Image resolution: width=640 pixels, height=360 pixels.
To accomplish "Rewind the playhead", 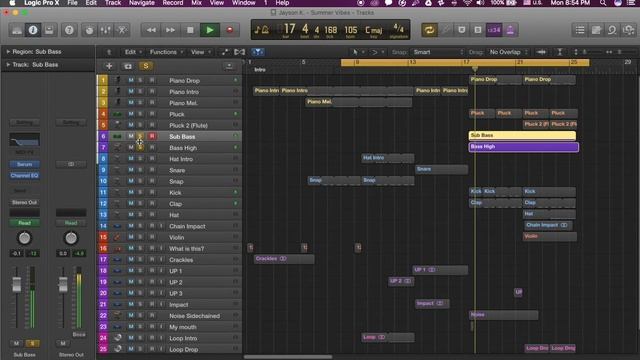I will point(151,30).
